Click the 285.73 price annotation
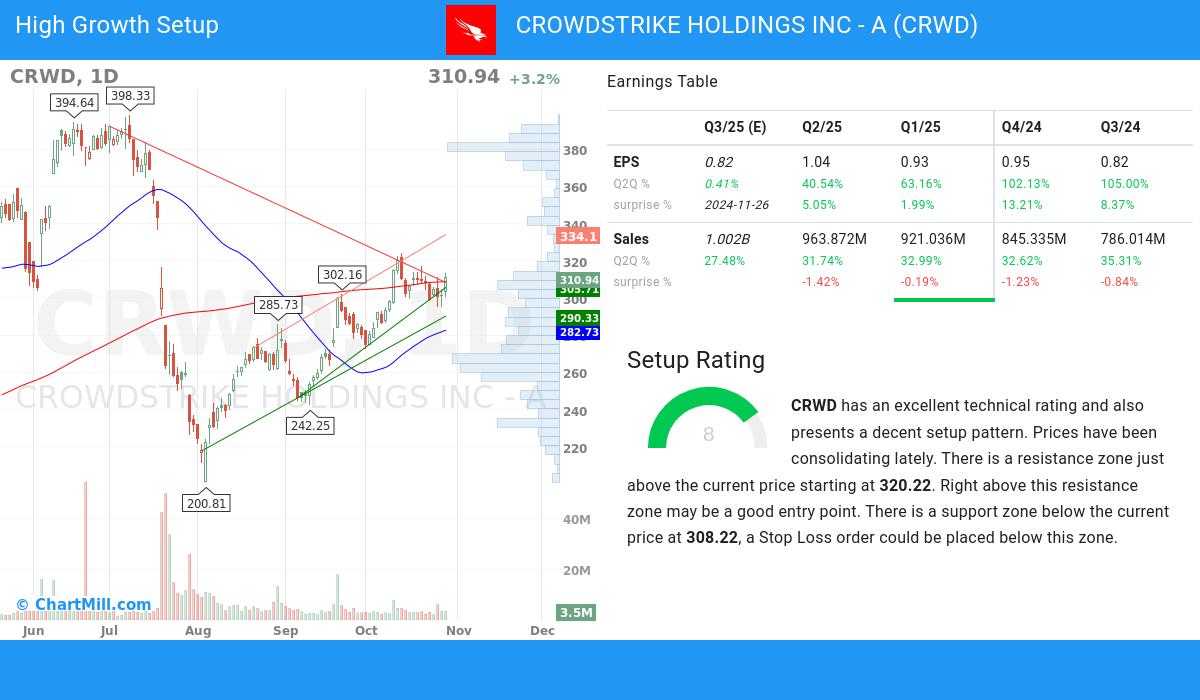 point(277,305)
